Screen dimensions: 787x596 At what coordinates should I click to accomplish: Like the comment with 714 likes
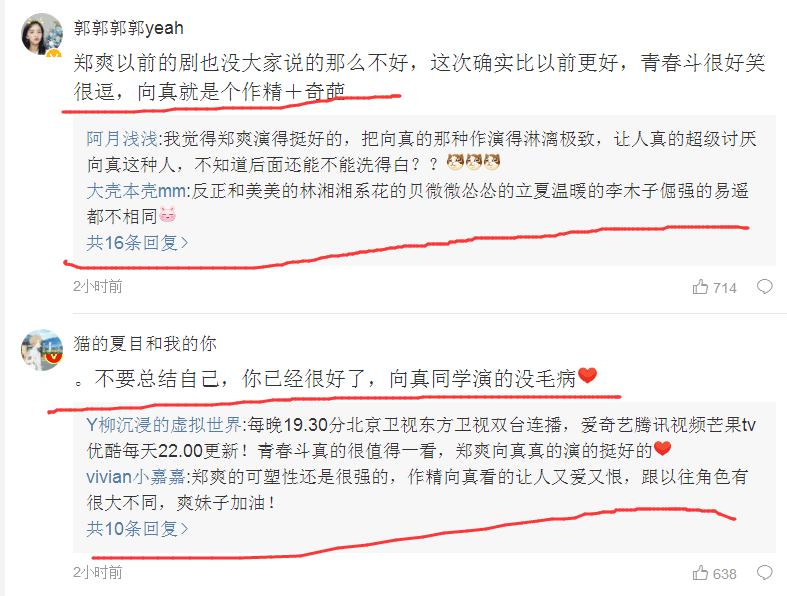coord(700,287)
